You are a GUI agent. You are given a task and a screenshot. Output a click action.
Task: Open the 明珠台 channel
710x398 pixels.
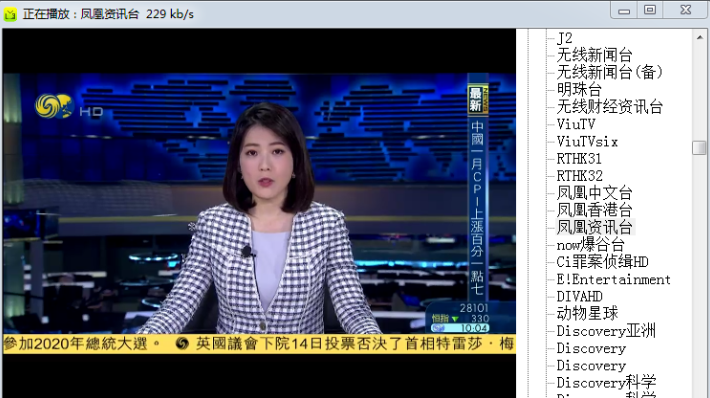[x=579, y=90]
